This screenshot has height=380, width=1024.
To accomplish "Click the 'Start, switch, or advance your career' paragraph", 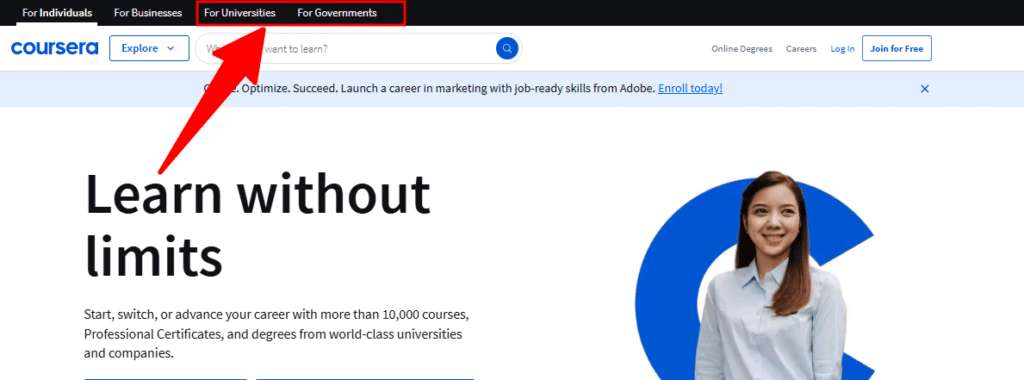I will (277, 334).
